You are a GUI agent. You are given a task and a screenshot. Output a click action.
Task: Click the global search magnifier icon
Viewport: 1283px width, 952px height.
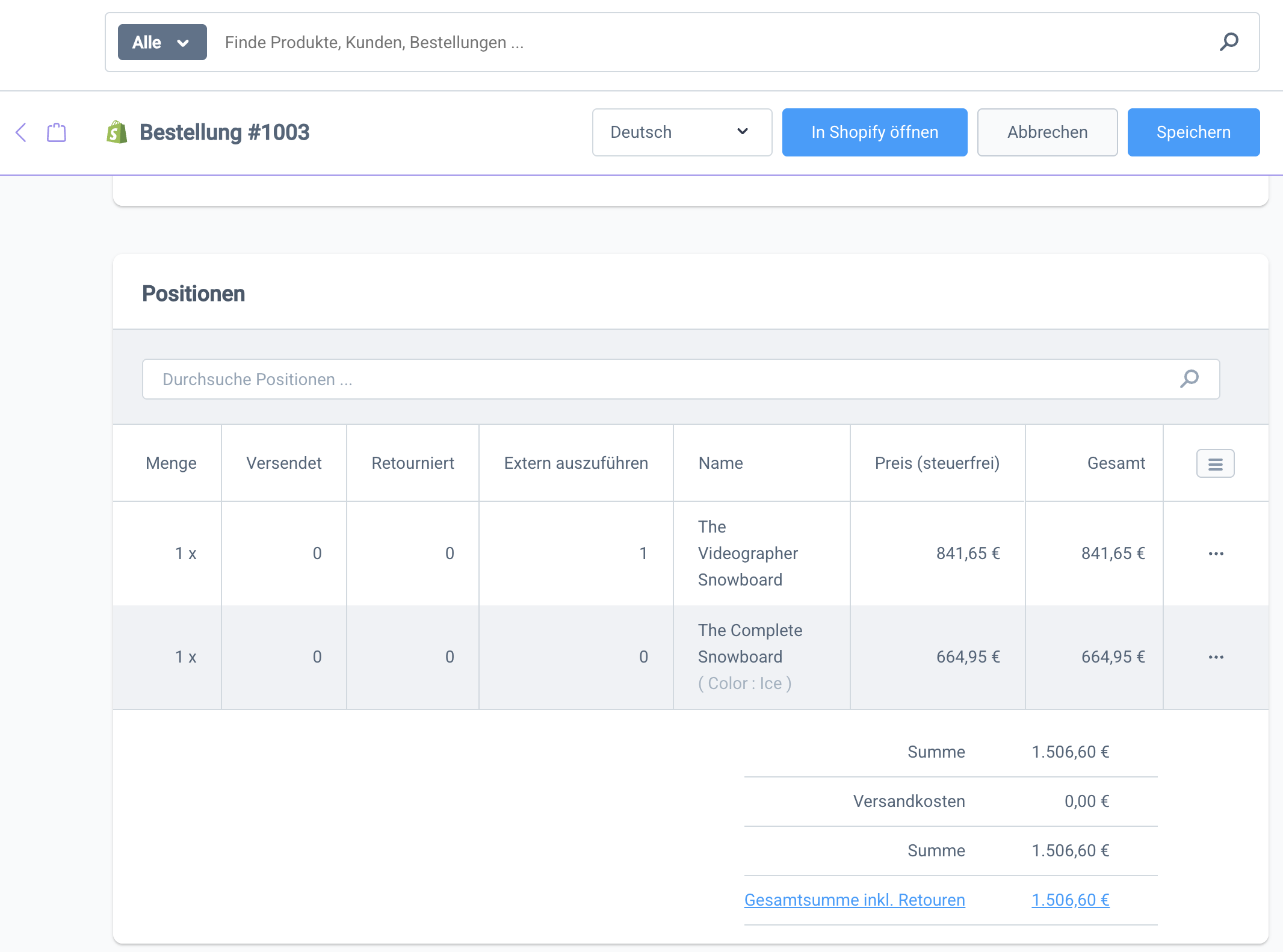tap(1228, 42)
